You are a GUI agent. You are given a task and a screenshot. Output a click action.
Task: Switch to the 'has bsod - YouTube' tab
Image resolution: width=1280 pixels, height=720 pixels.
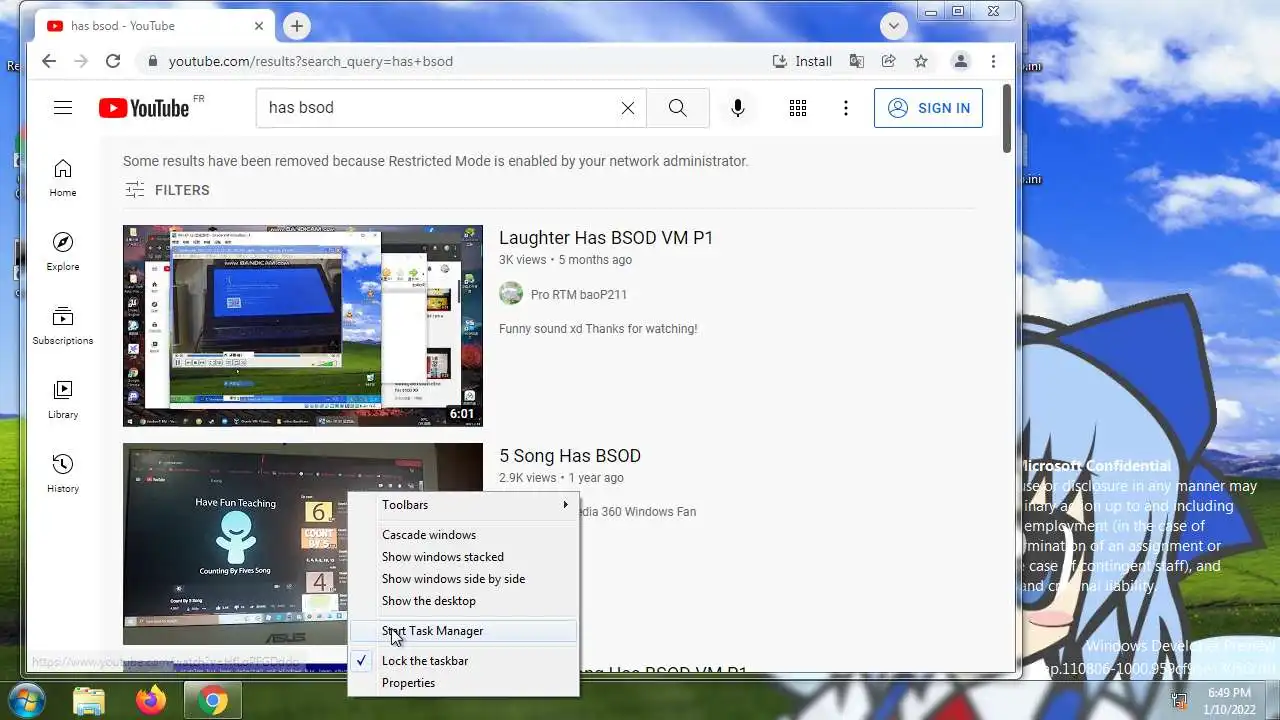point(152,26)
